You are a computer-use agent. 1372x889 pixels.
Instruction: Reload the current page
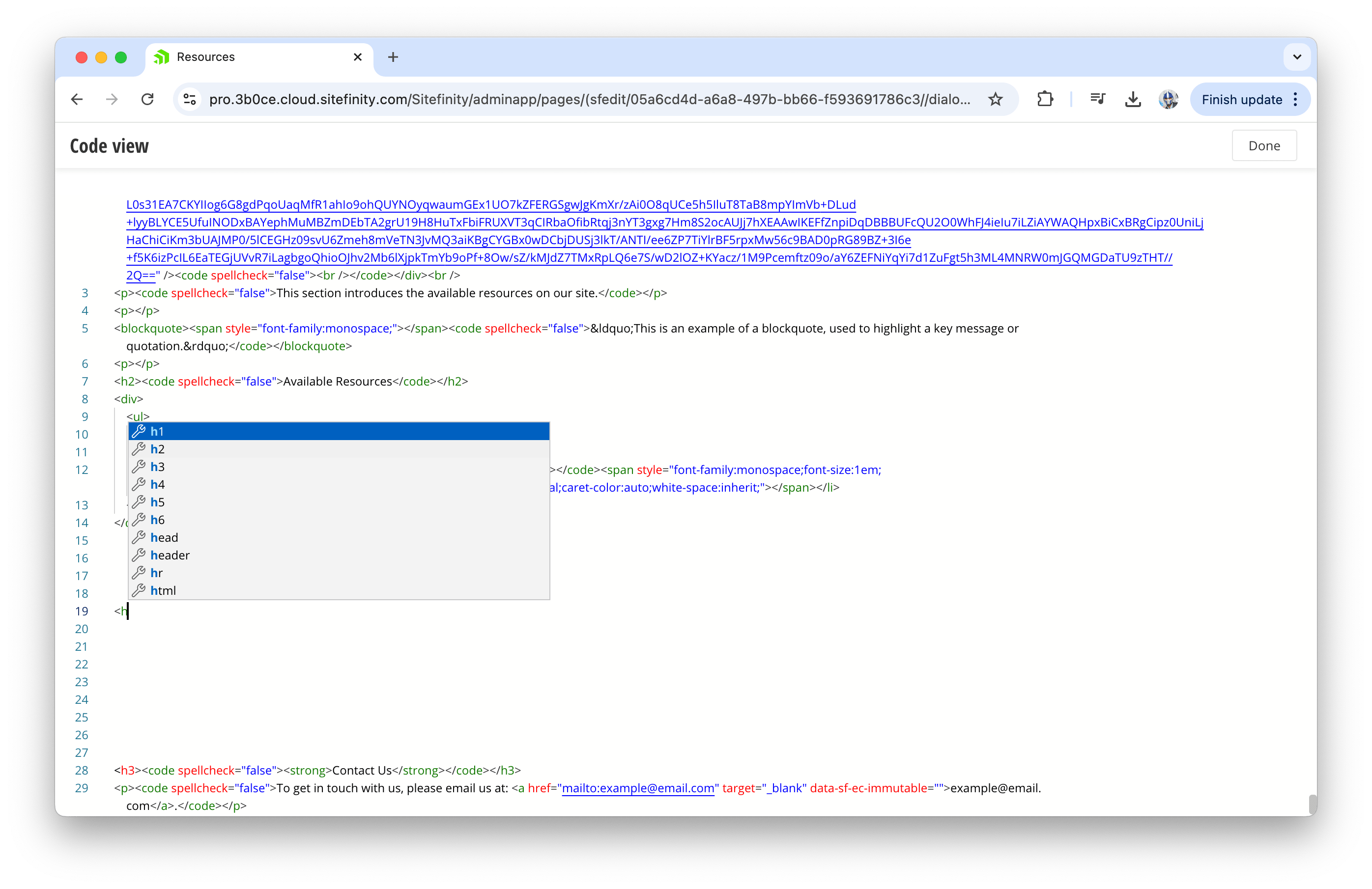147,99
